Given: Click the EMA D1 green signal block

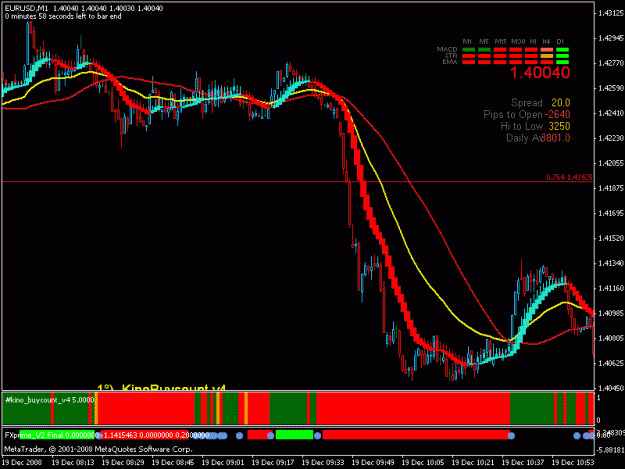Looking at the screenshot, I should [x=562, y=62].
